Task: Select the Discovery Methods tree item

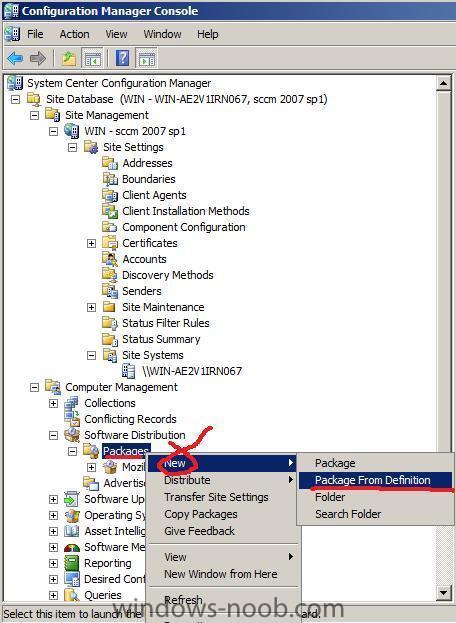Action: pos(168,275)
